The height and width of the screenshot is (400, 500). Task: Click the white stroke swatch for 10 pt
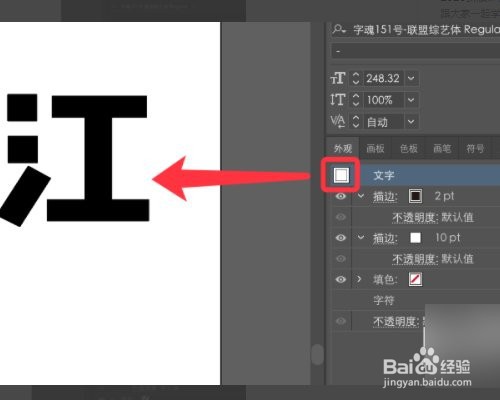coord(415,238)
